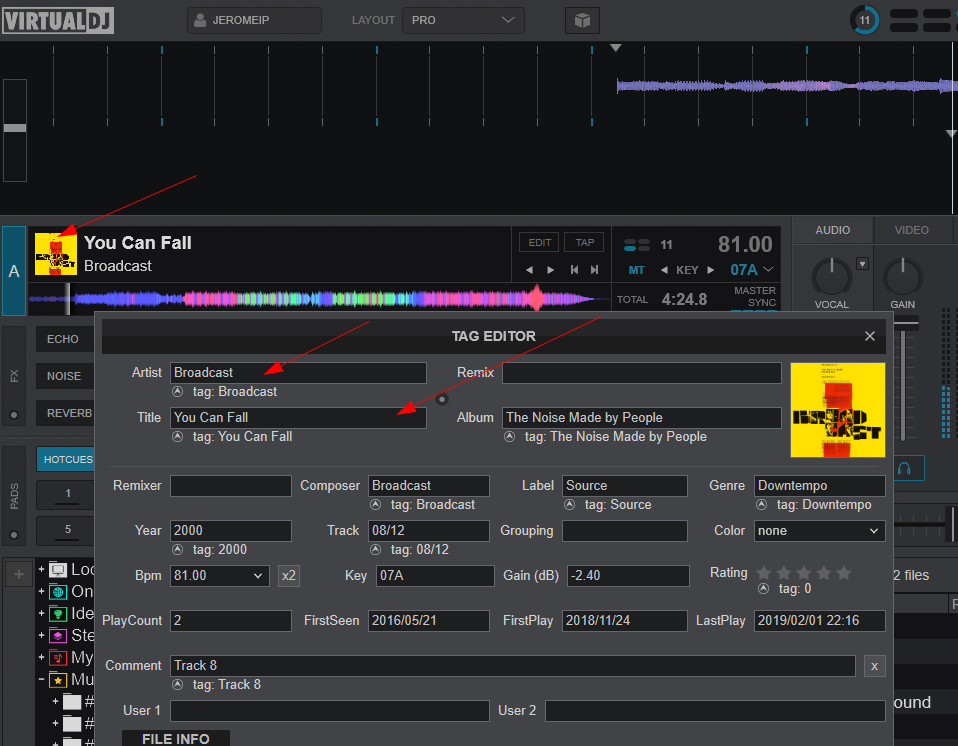Switch to the AUDIO tab
958x746 pixels.
pyautogui.click(x=832, y=230)
